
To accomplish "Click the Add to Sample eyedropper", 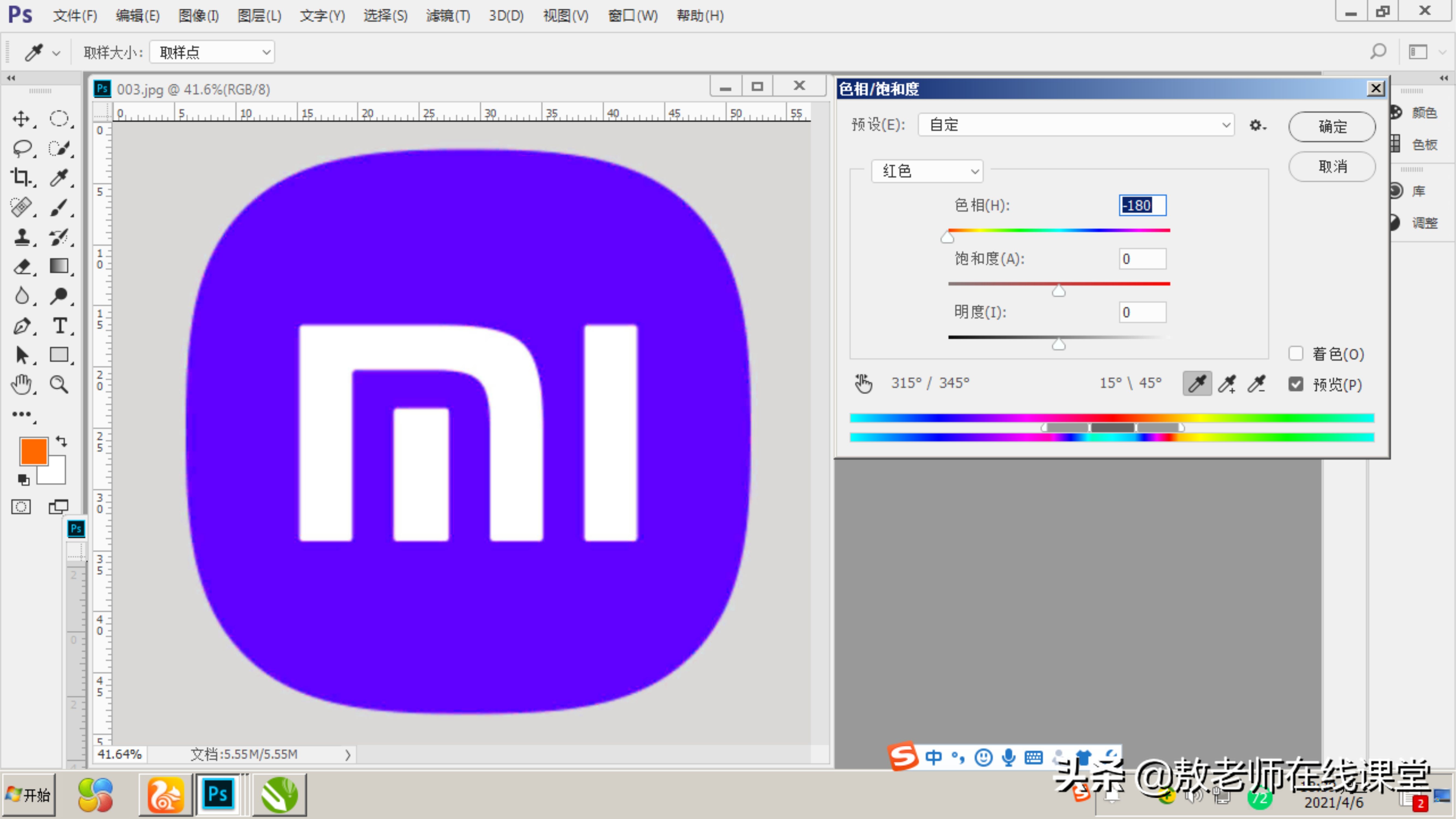I will click(x=1226, y=384).
